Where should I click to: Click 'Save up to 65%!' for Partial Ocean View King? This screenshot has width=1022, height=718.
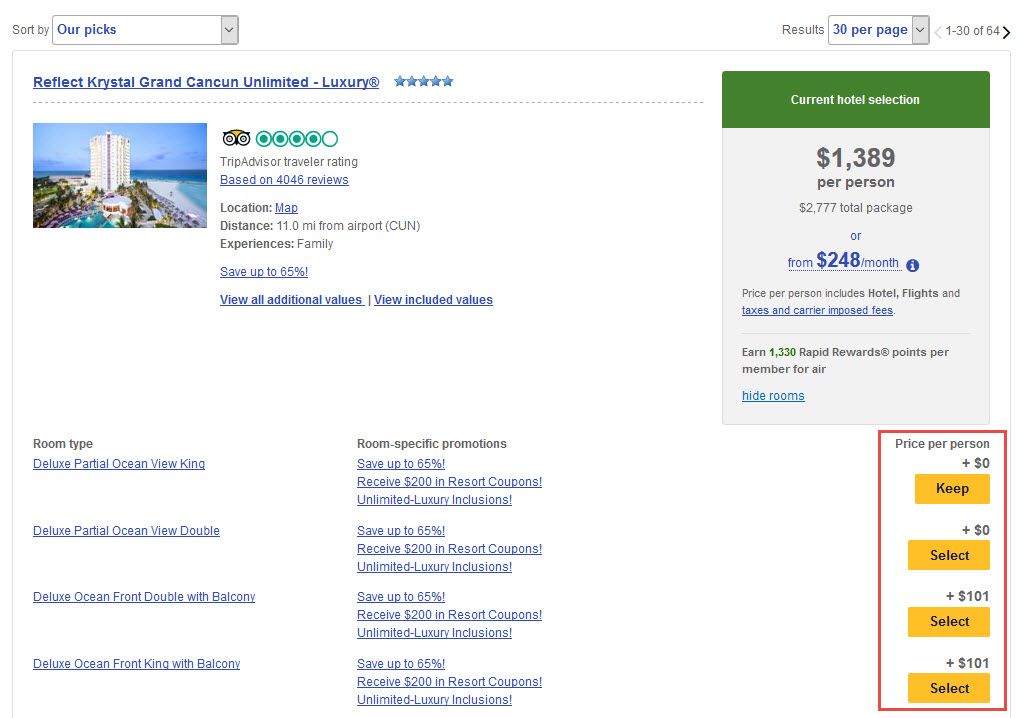tap(401, 464)
